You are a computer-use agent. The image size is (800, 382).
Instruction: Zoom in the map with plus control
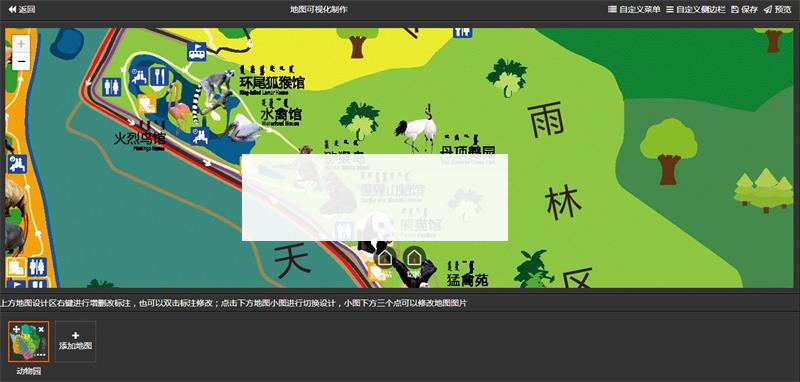[x=21, y=44]
